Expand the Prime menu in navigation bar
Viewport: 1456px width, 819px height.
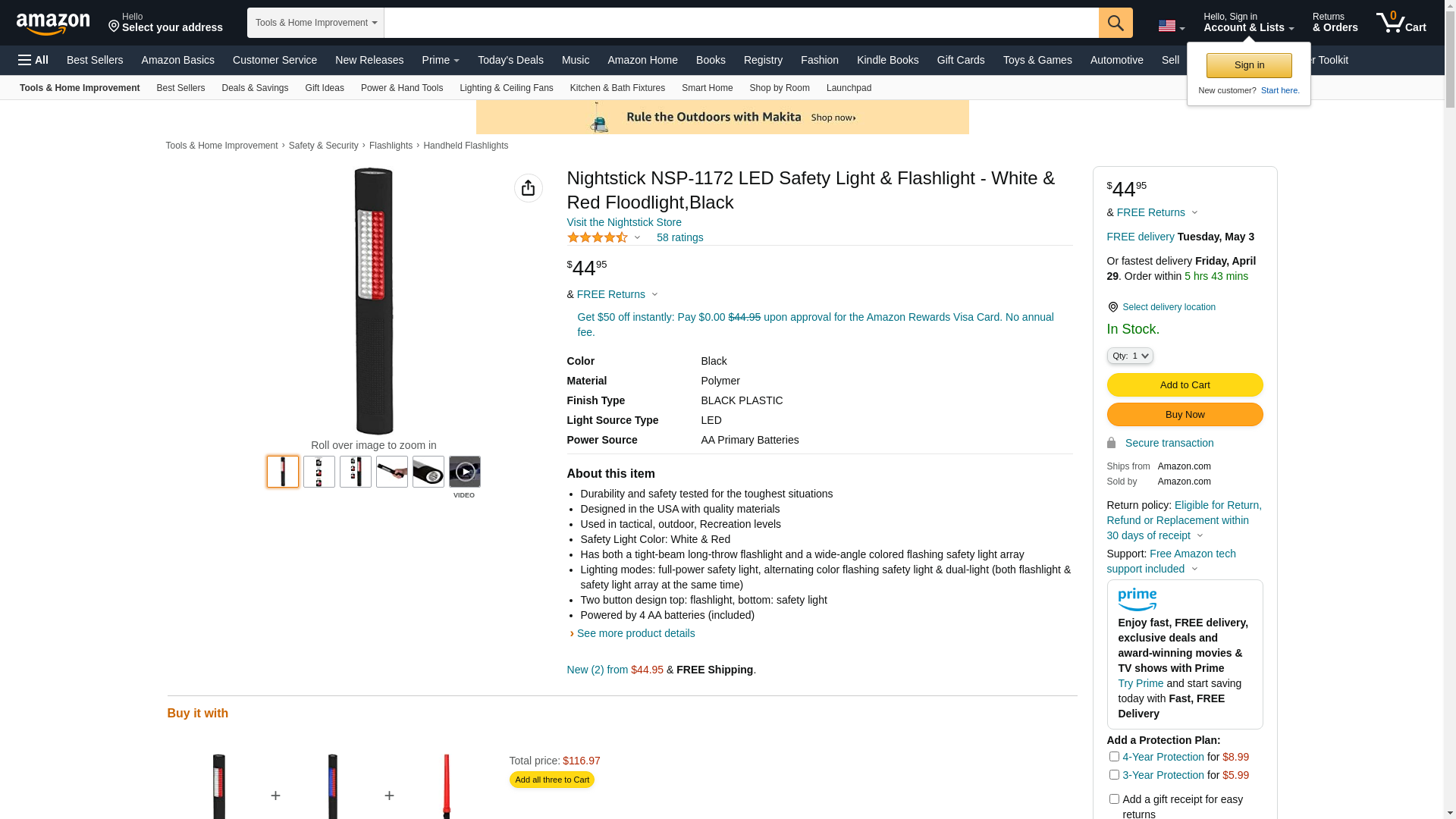coord(441,60)
